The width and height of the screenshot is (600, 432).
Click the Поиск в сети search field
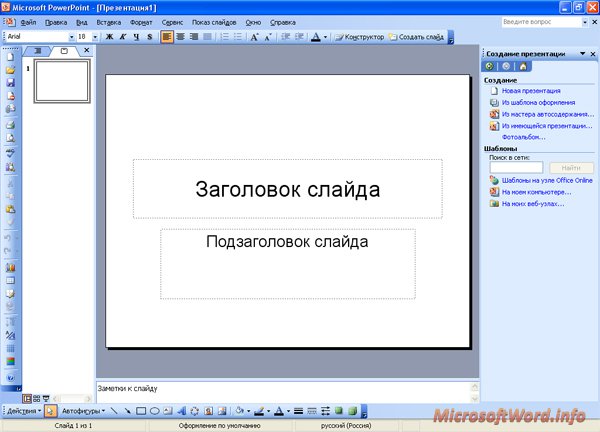(516, 167)
